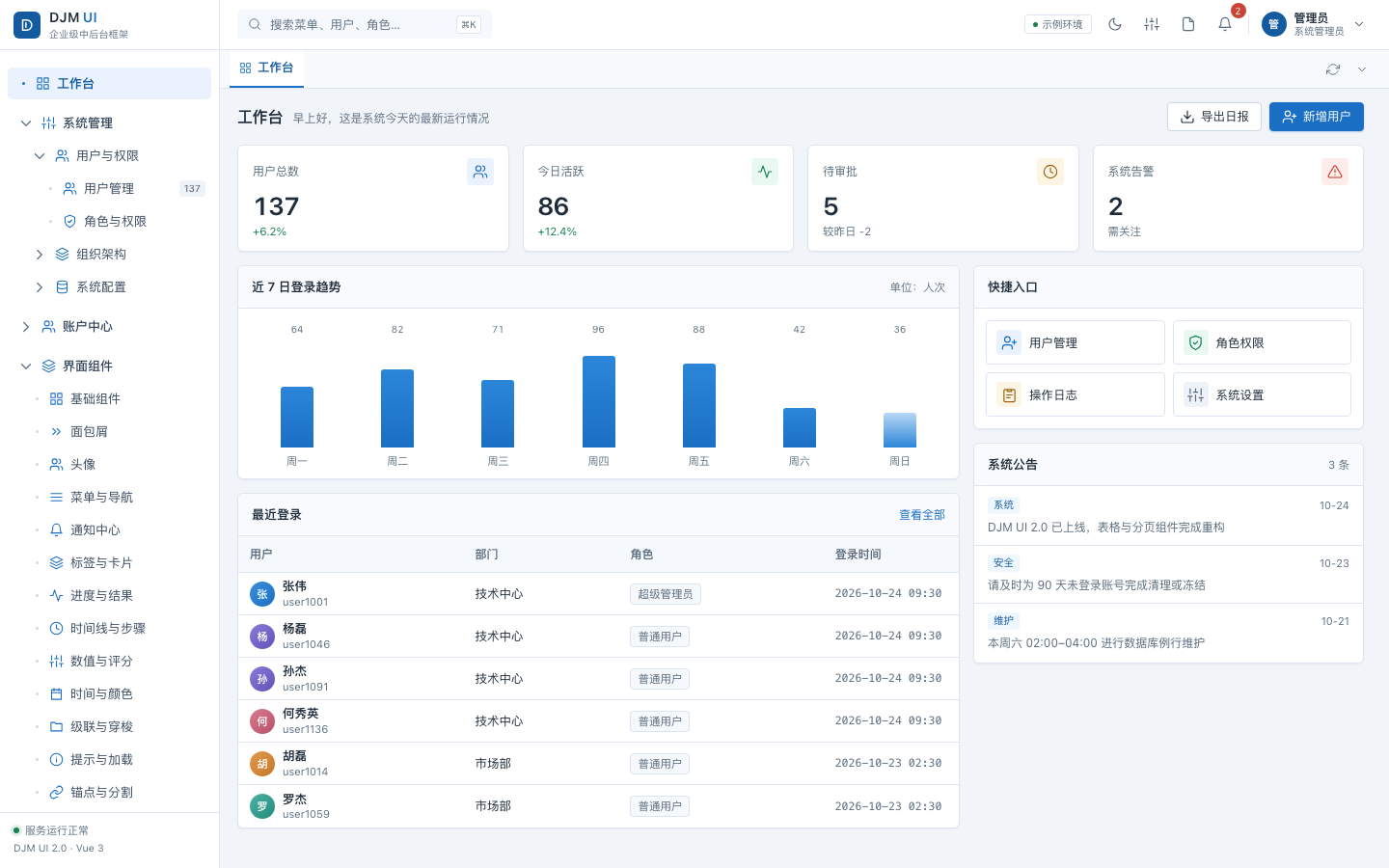Screen dimensions: 1389x868
Task: Click the document icon in the top bar
Action: pos(1188,24)
